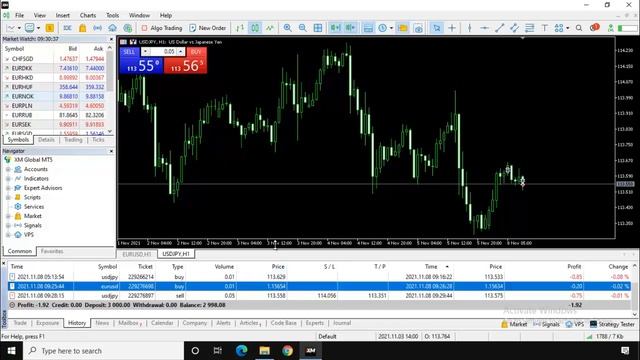This screenshot has height=360, width=640.
Task: Close the Navigator panel
Action: pyautogui.click(x=111, y=151)
